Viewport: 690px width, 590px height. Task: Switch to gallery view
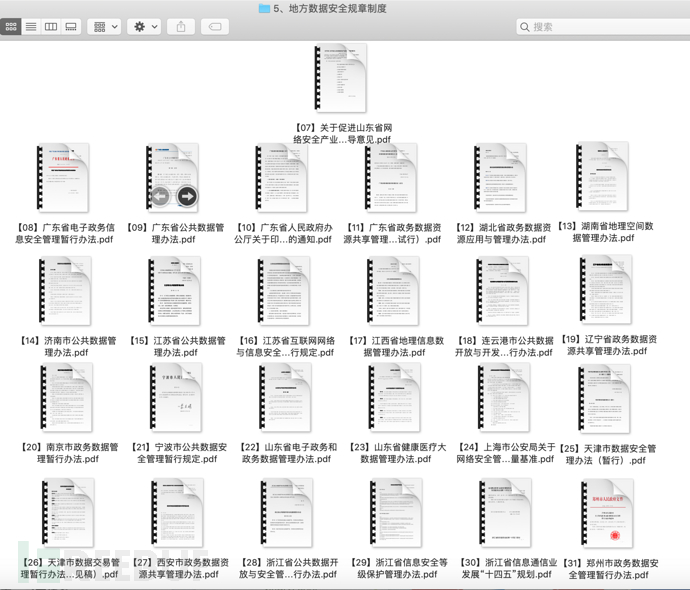(71, 27)
